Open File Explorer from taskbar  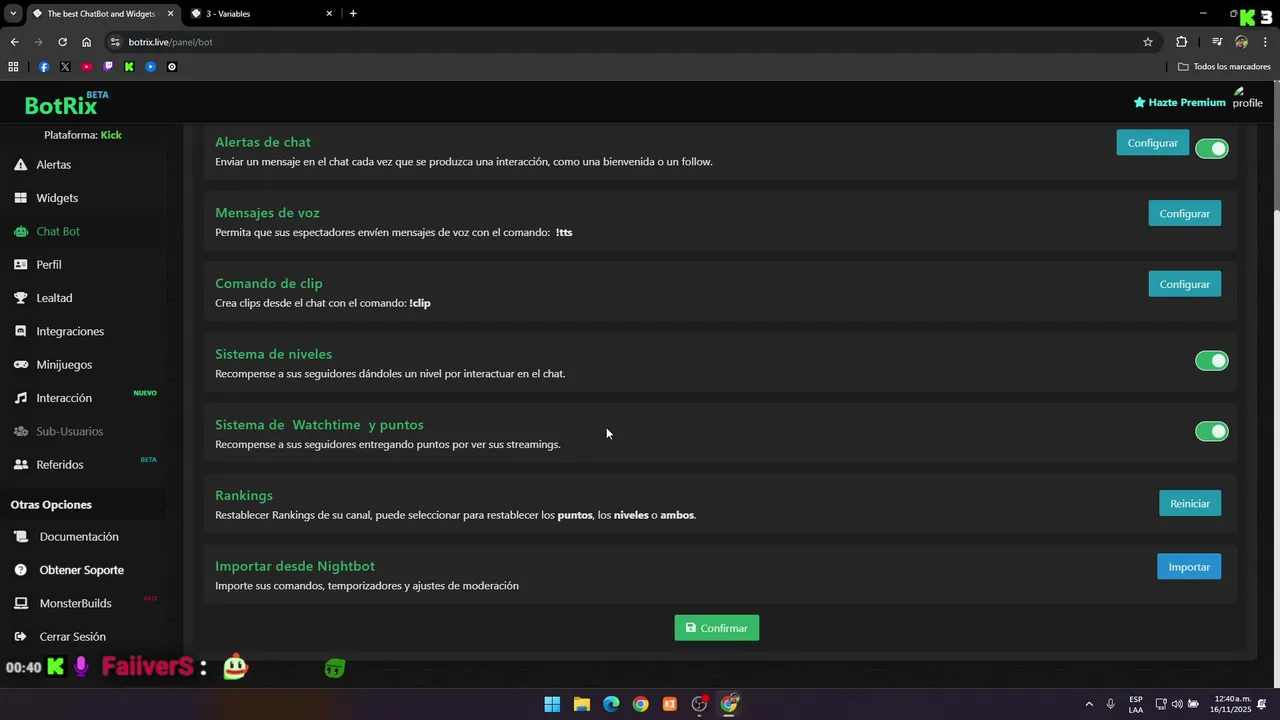pyautogui.click(x=582, y=704)
